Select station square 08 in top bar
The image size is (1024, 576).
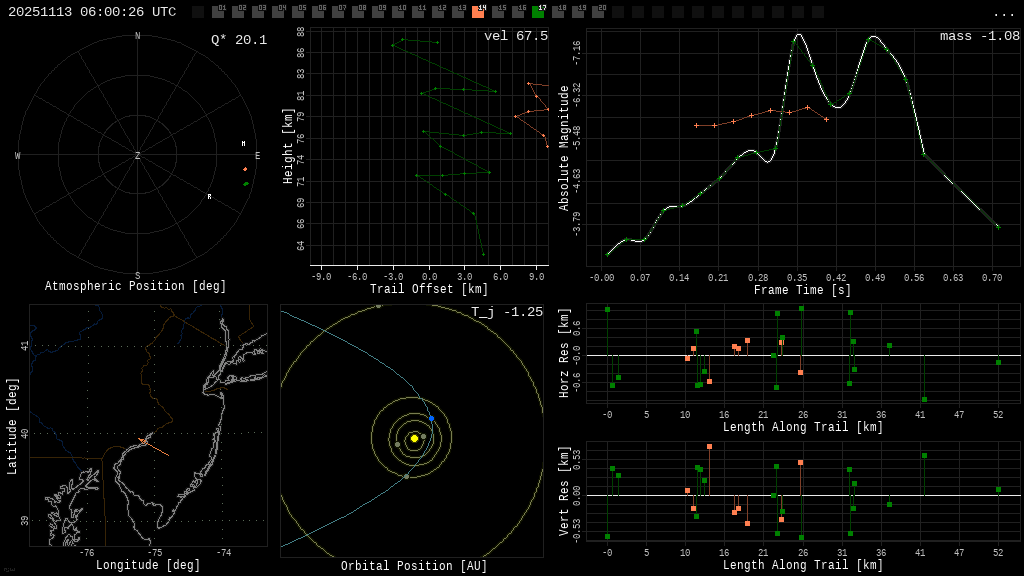(x=359, y=12)
